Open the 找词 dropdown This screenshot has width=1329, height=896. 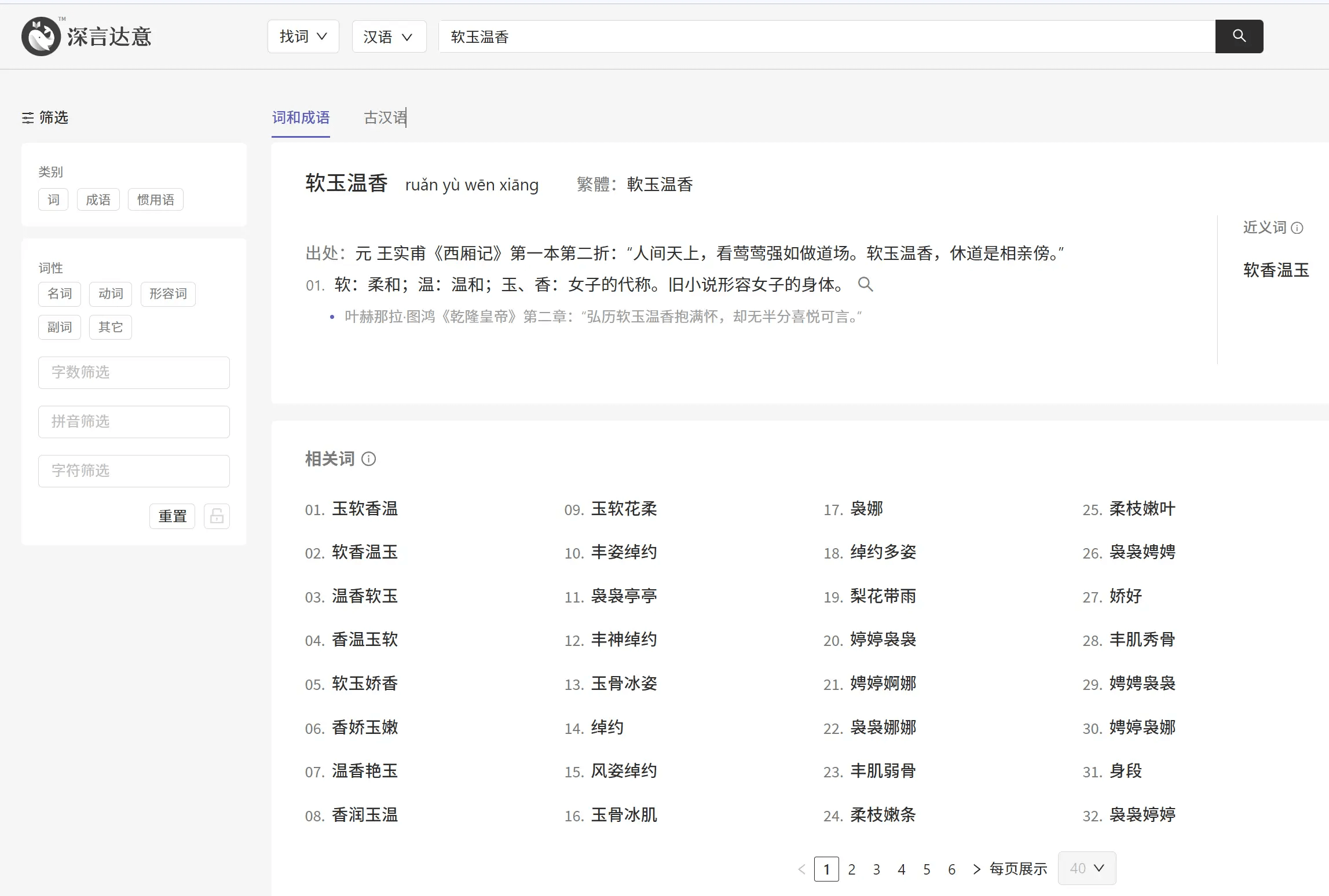pos(303,36)
